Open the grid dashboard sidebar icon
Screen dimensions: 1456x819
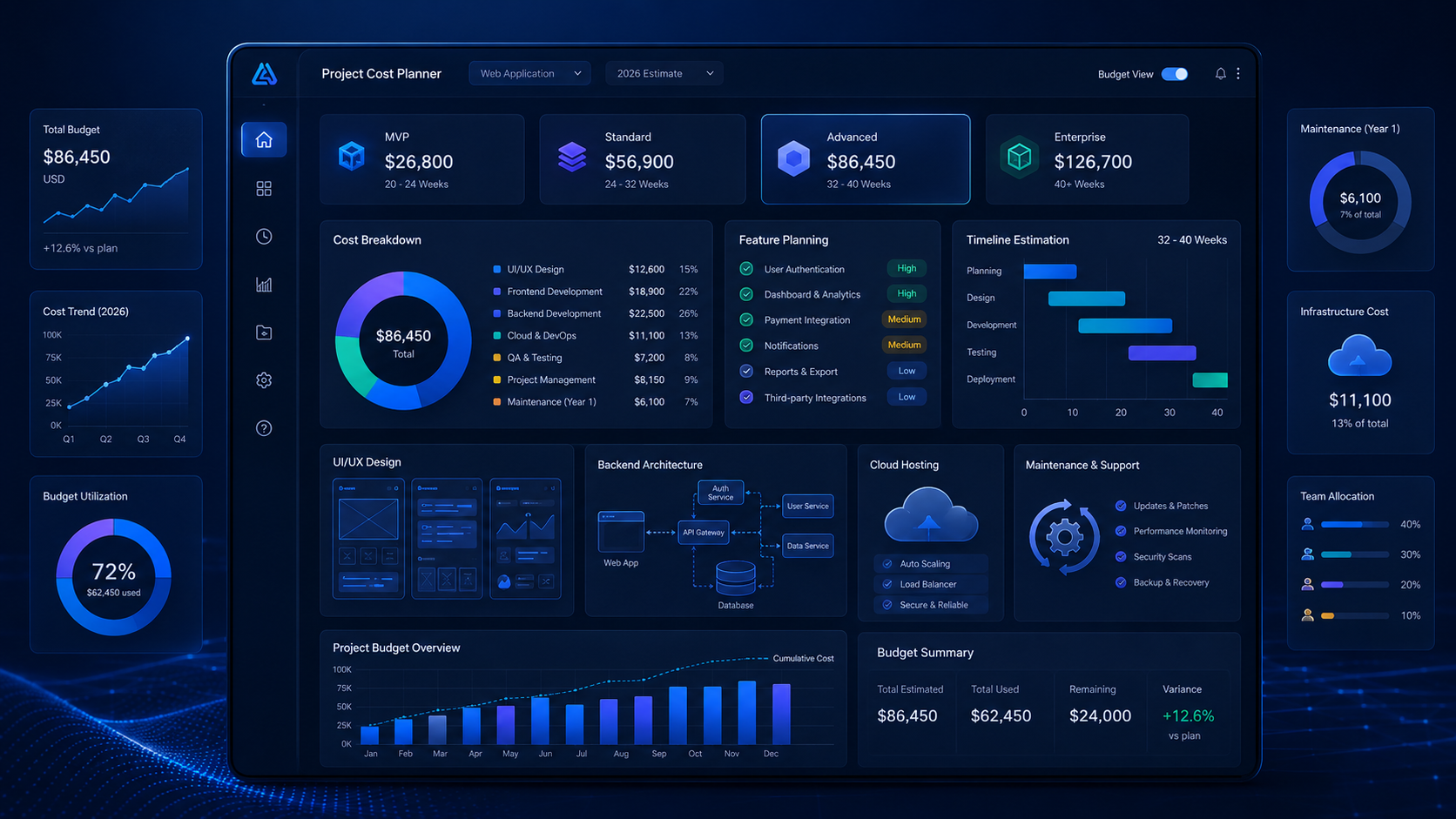pyautogui.click(x=264, y=189)
